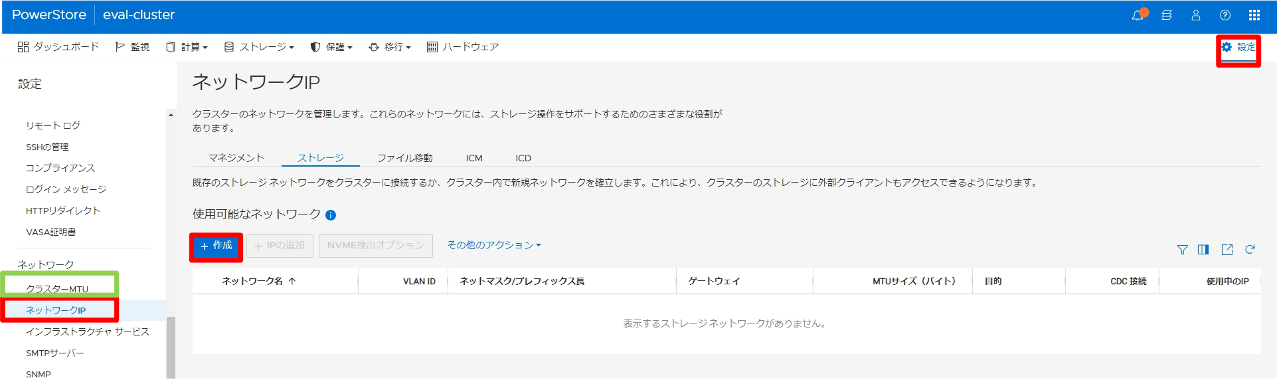This screenshot has width=1277, height=379.
Task: Click the export table icon
Action: (x=1227, y=250)
